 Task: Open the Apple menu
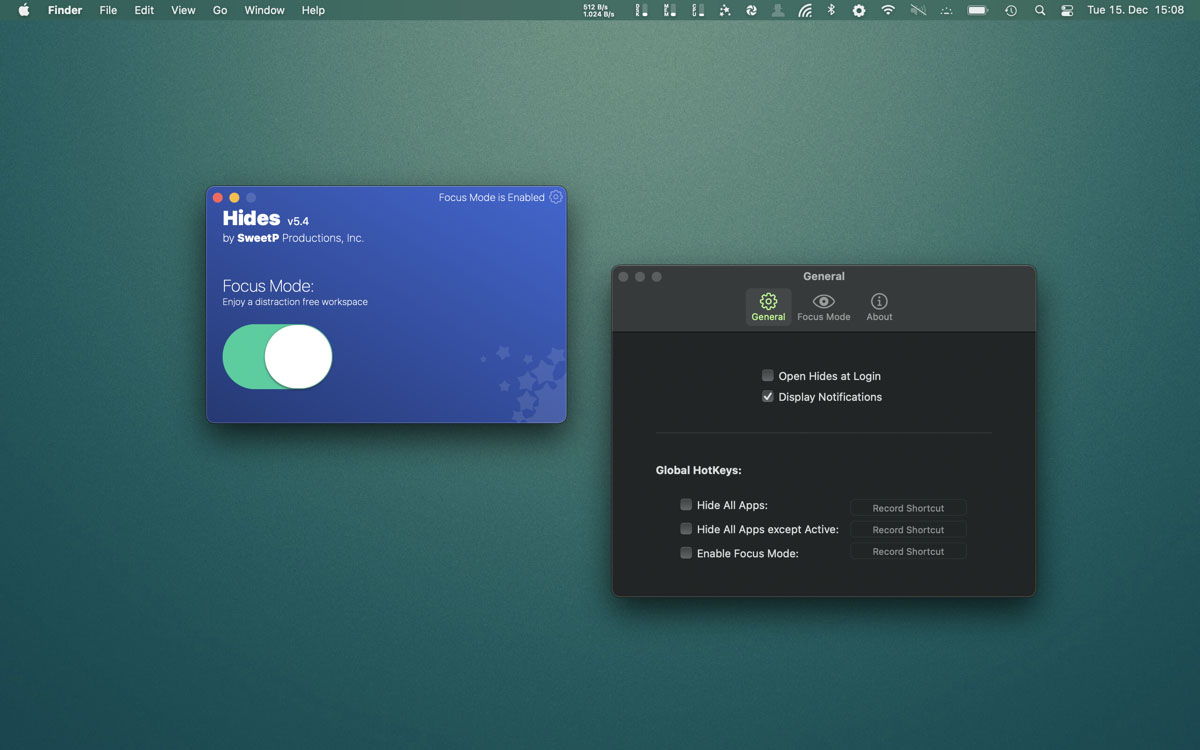pos(24,10)
